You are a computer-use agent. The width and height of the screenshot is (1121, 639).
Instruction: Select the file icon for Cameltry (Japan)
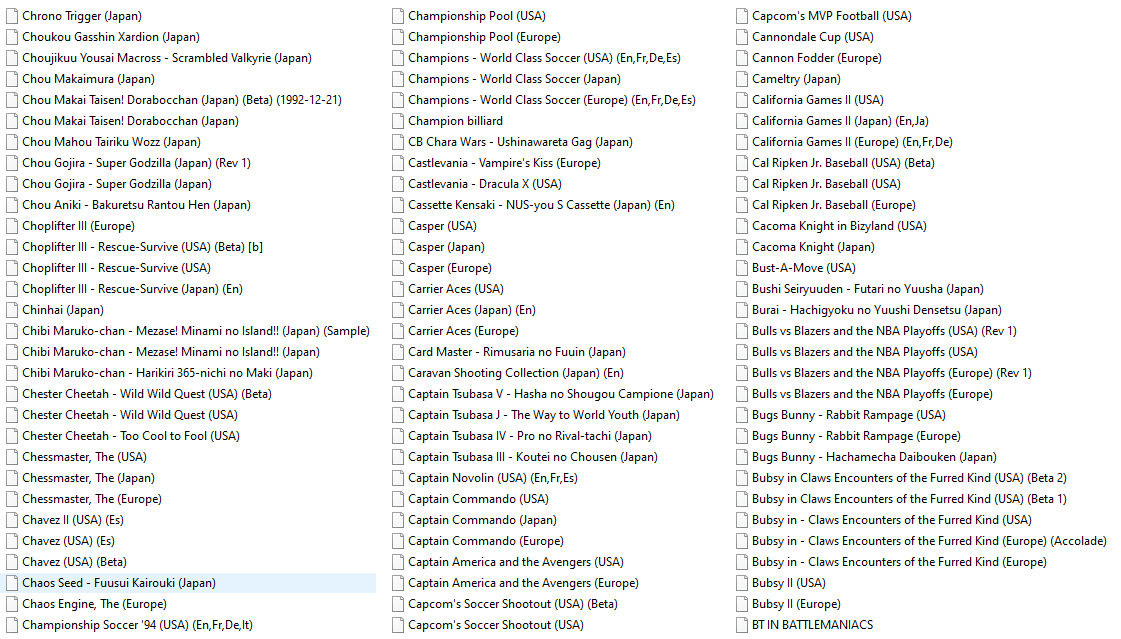[x=741, y=79]
